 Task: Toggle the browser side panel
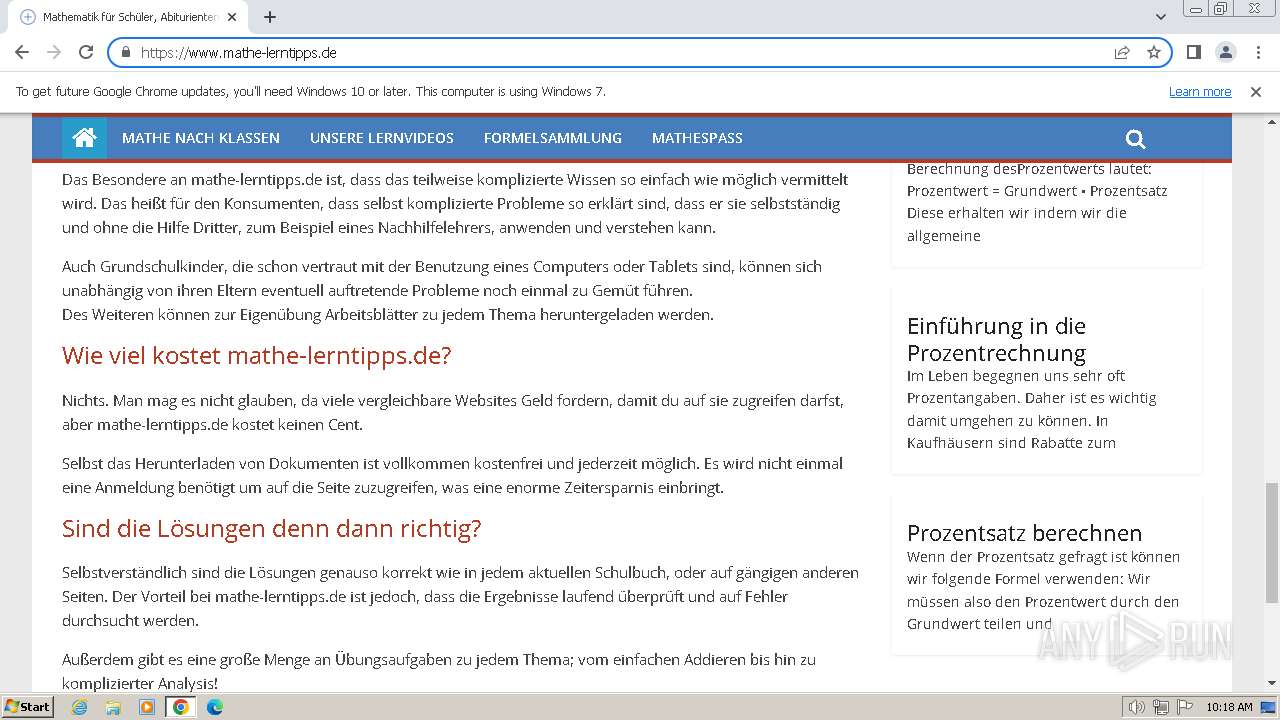[1193, 52]
